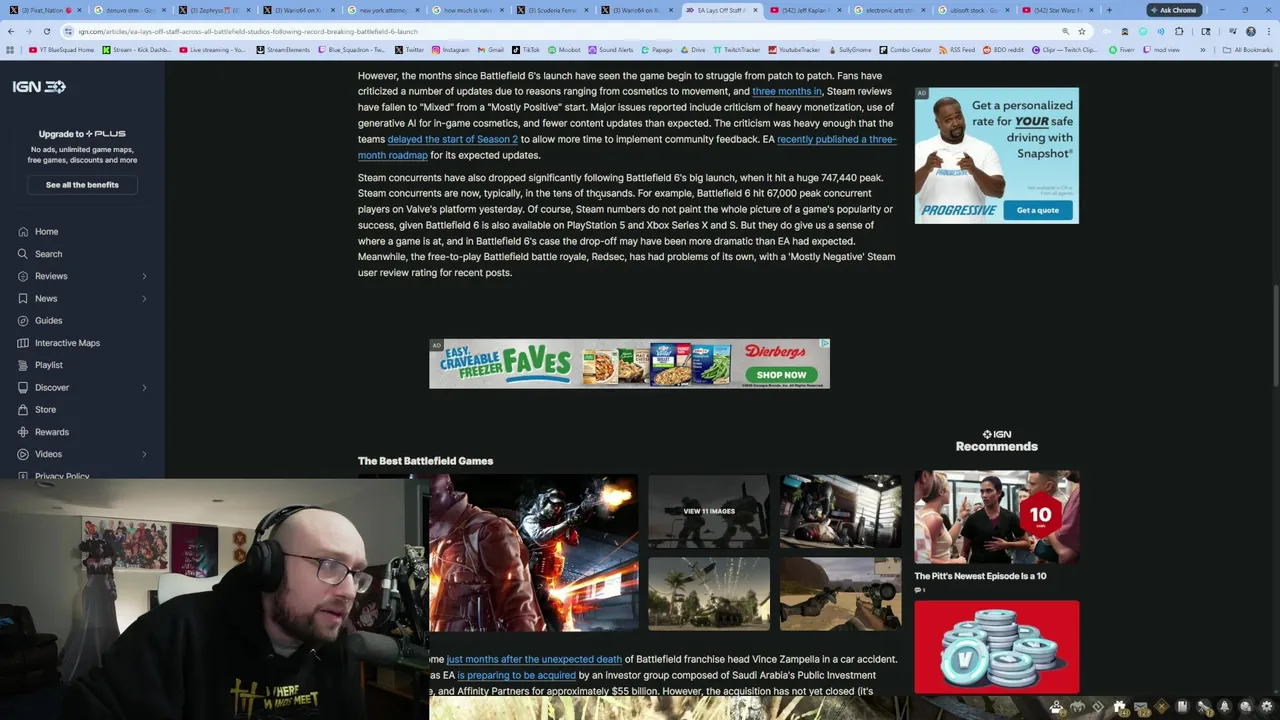Viewport: 1280px width, 720px height.
Task: Click the V-Bucks coins ad image
Action: point(996,647)
